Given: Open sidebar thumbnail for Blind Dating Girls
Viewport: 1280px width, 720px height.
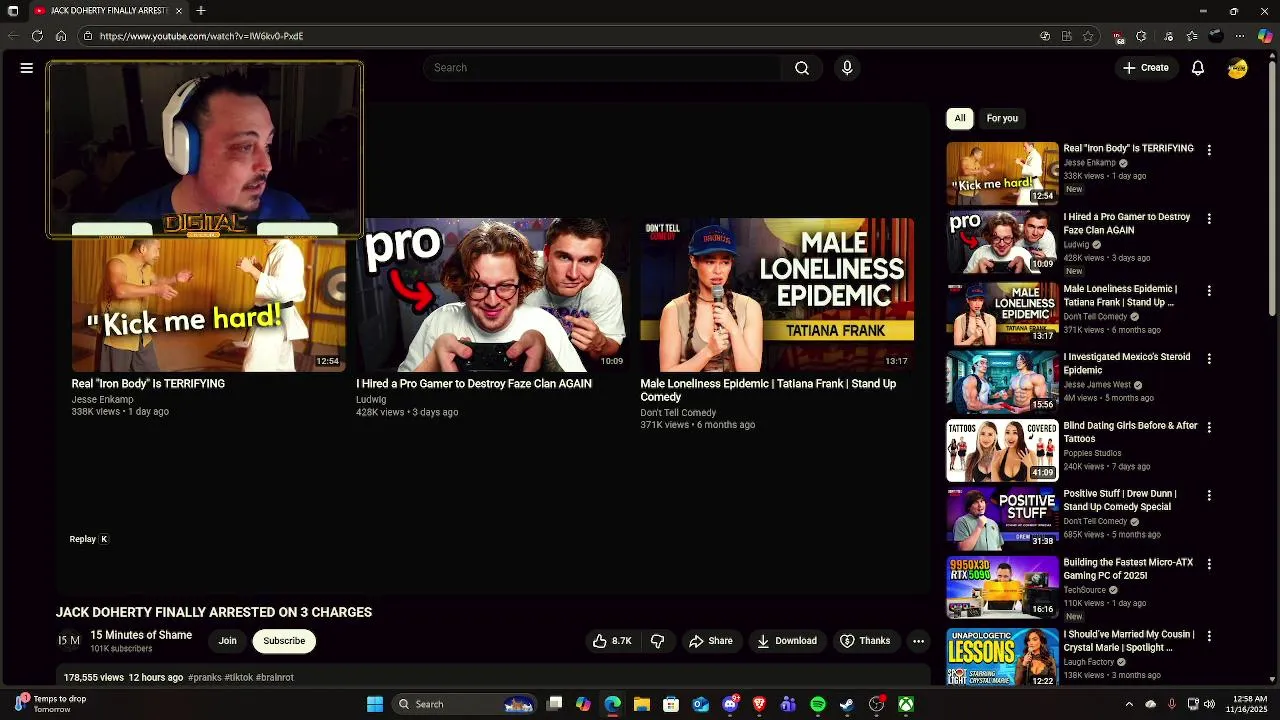Looking at the screenshot, I should (x=1002, y=451).
